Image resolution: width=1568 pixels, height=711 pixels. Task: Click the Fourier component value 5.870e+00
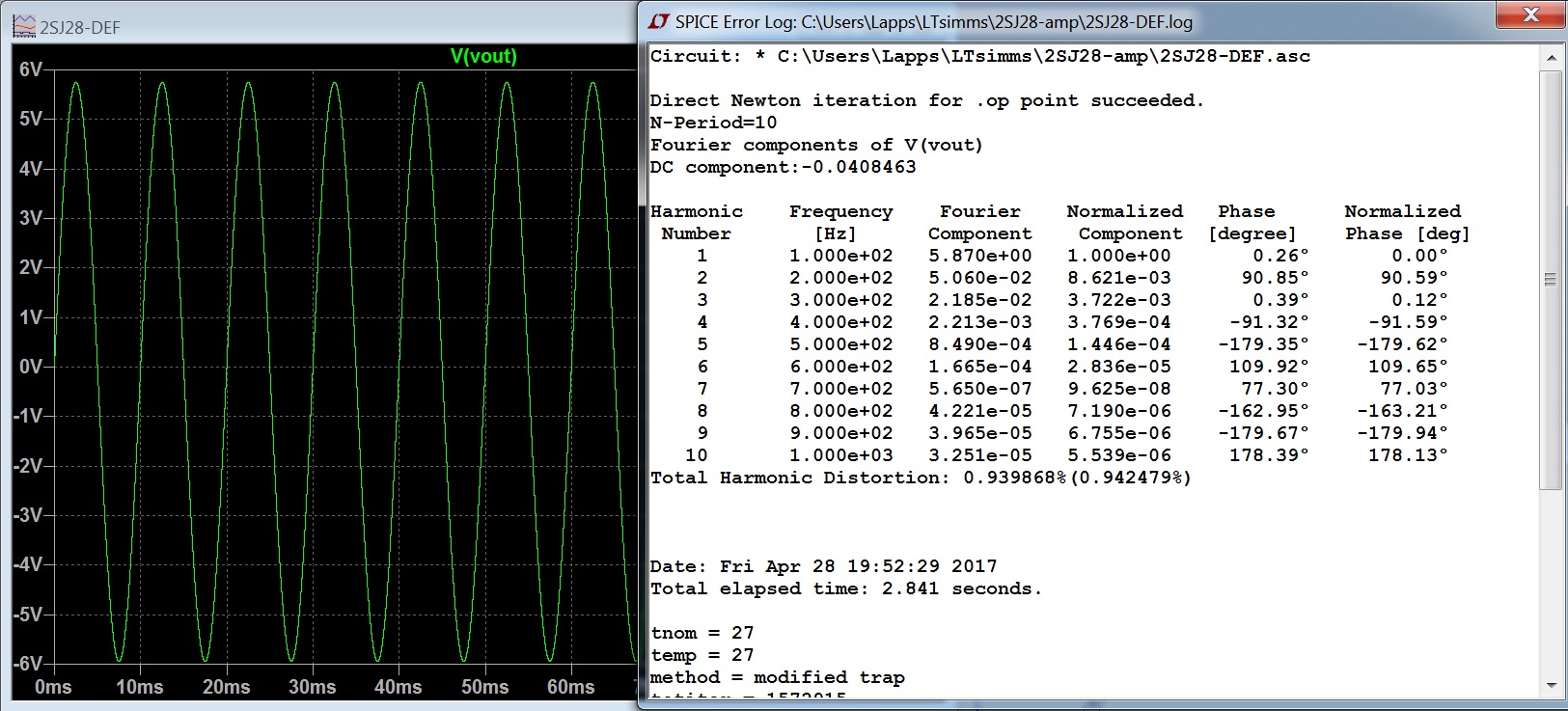point(980,256)
